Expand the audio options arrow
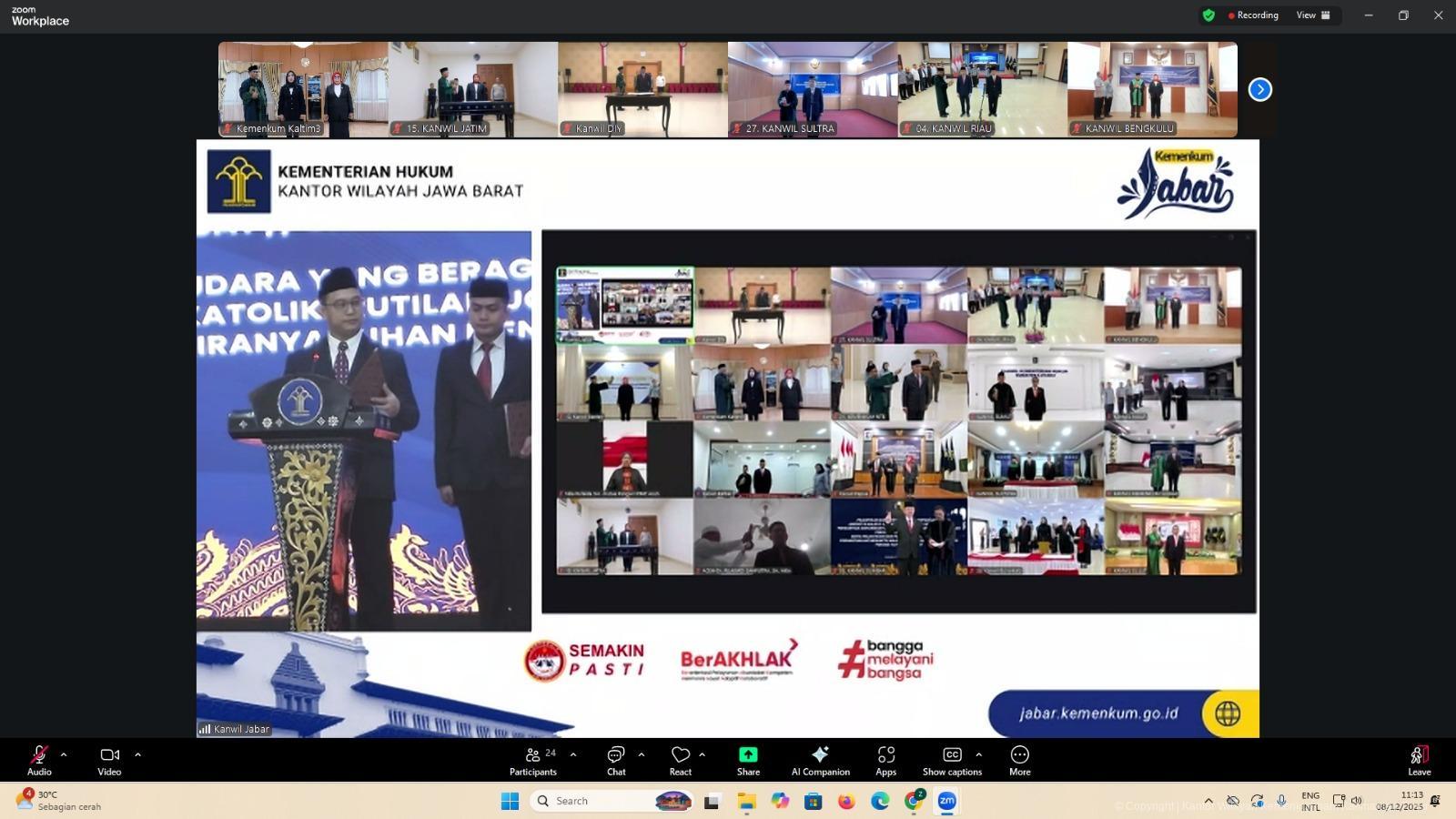Viewport: 1456px width, 819px height. 64,754
